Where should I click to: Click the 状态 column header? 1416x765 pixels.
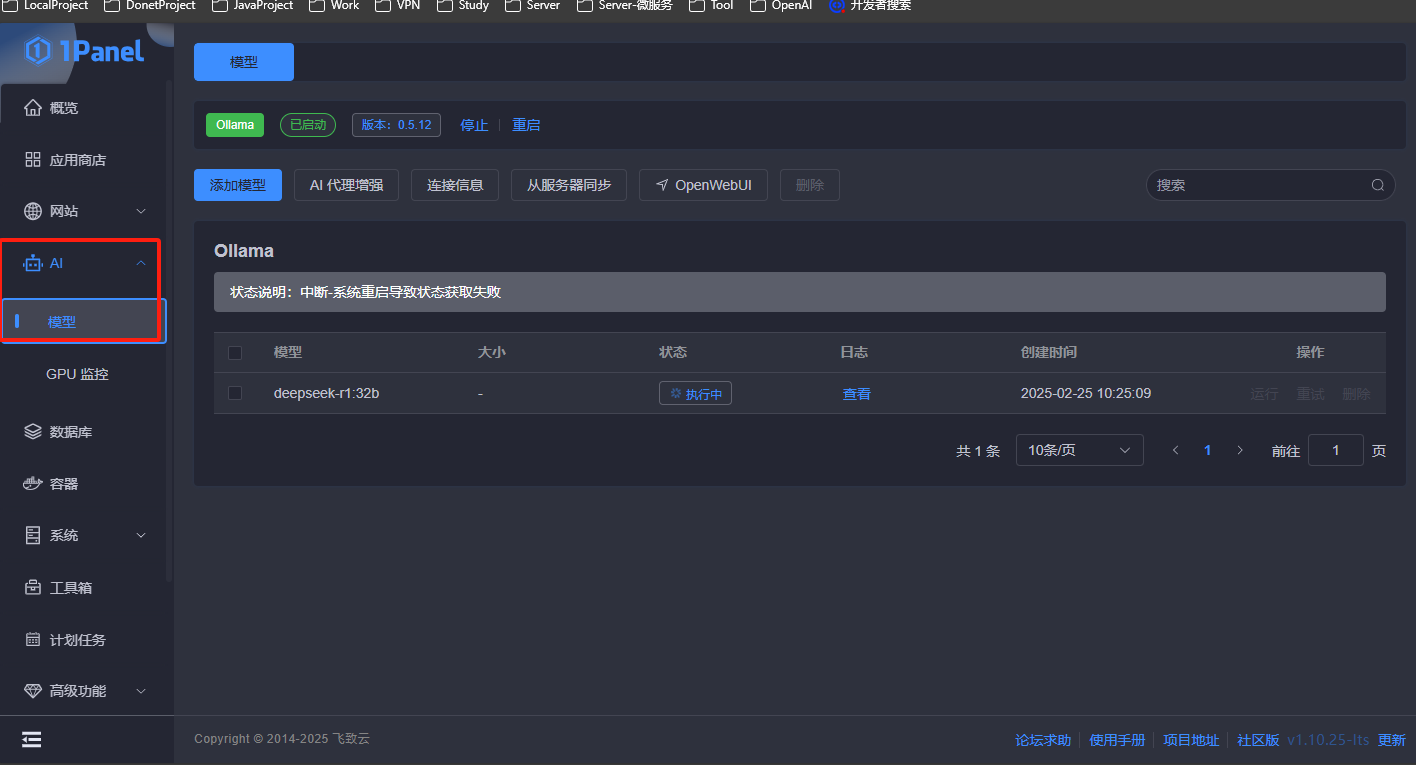click(673, 352)
